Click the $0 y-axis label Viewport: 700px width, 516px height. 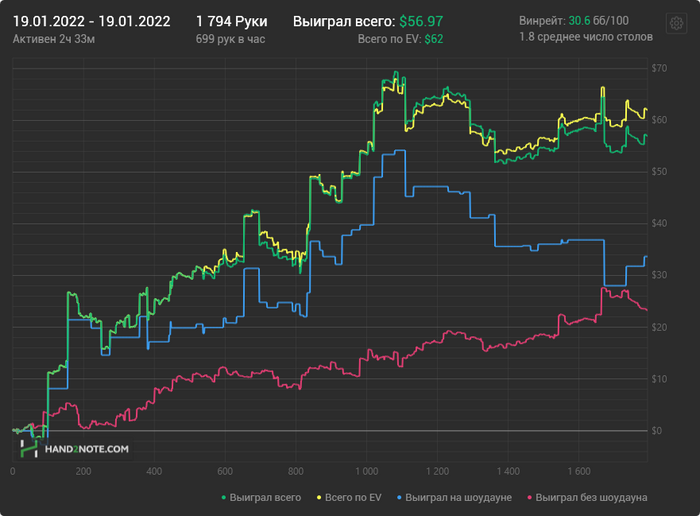657,431
